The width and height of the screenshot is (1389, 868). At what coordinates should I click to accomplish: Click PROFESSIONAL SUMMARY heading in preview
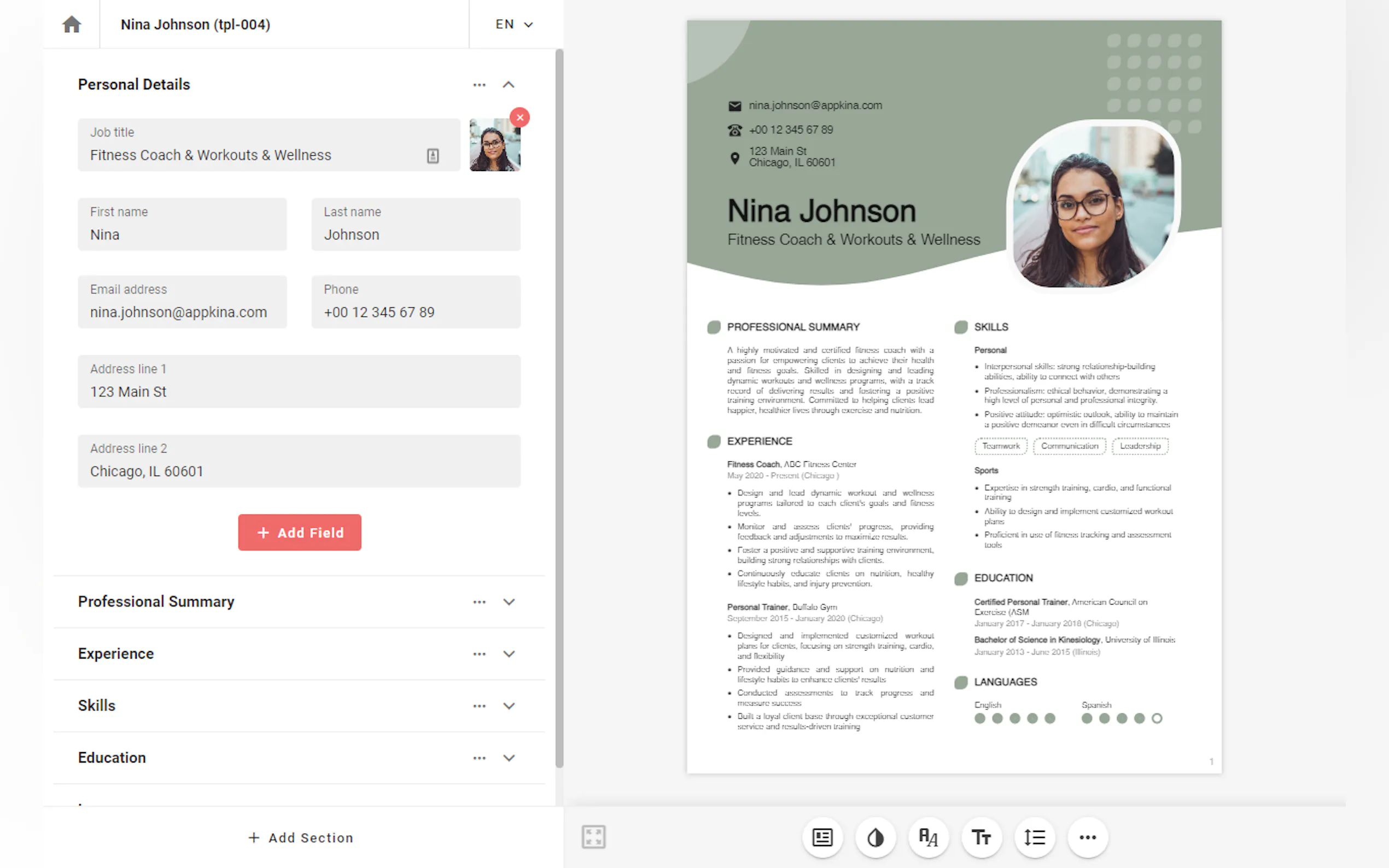tap(793, 327)
